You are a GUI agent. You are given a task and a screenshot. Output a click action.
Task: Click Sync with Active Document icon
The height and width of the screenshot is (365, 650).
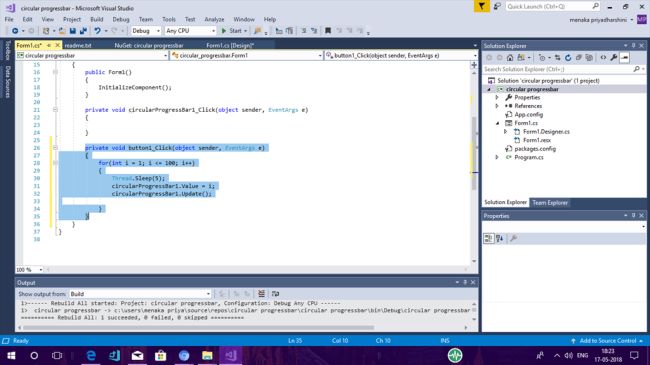pos(557,58)
